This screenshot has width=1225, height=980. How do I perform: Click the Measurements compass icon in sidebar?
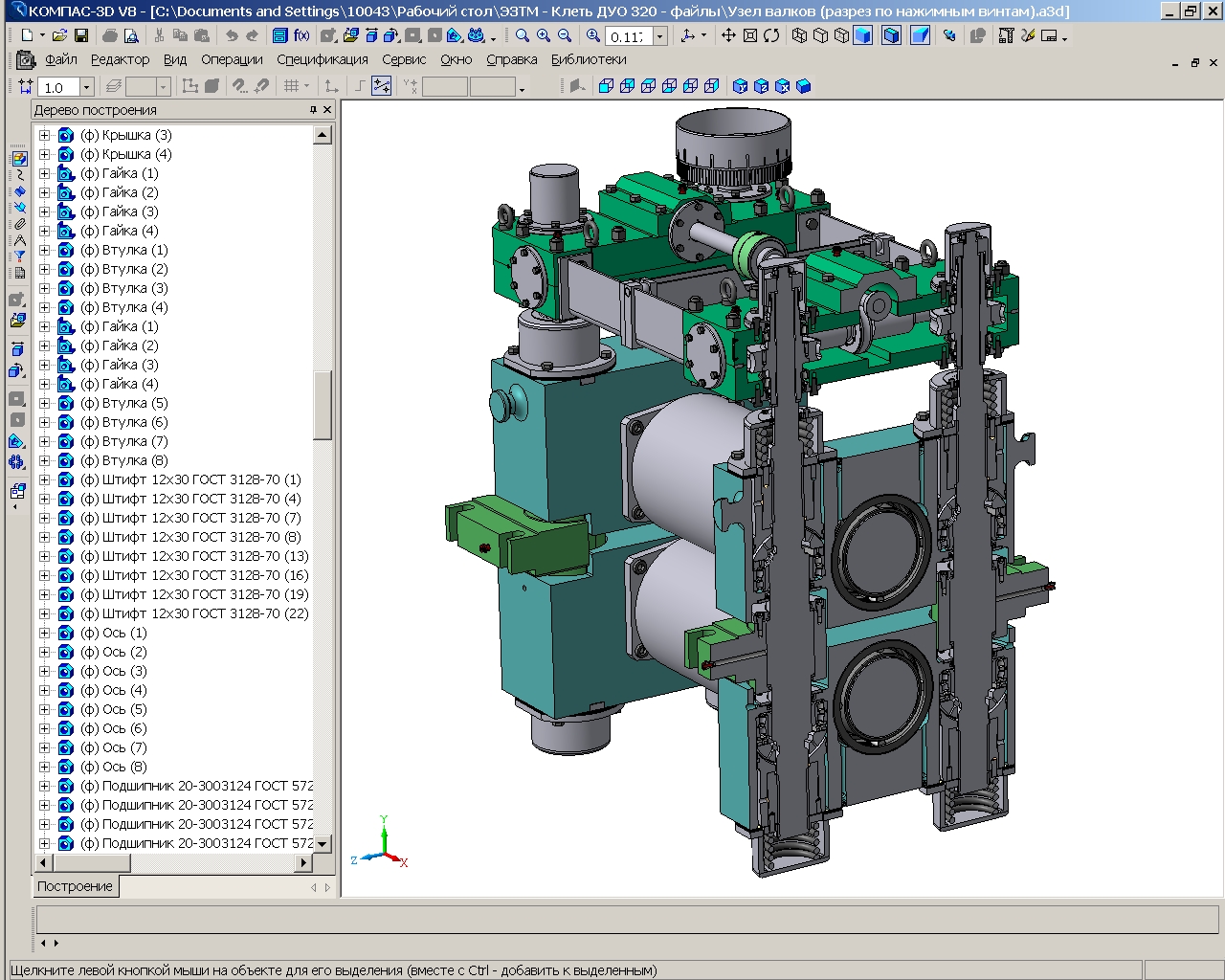[19, 240]
